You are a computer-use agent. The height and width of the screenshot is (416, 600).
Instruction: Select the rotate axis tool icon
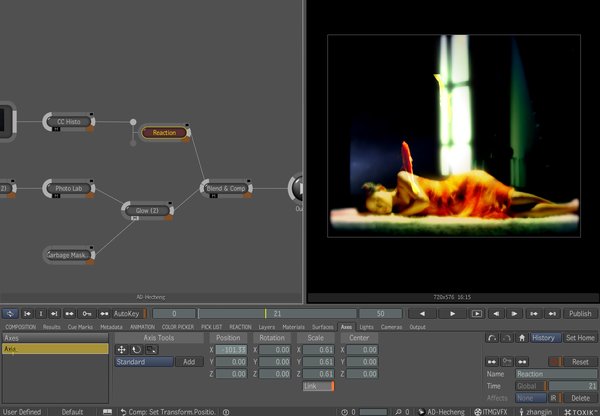[136, 350]
